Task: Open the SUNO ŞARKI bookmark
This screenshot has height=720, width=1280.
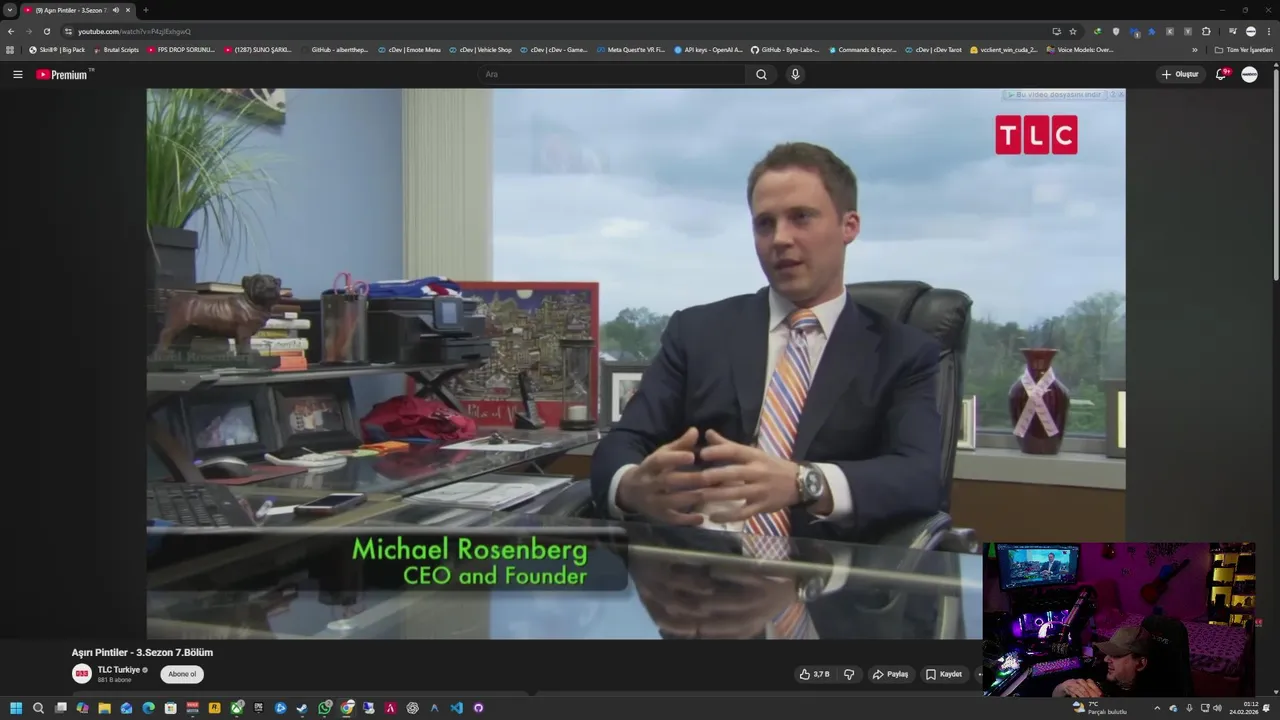Action: coord(258,50)
